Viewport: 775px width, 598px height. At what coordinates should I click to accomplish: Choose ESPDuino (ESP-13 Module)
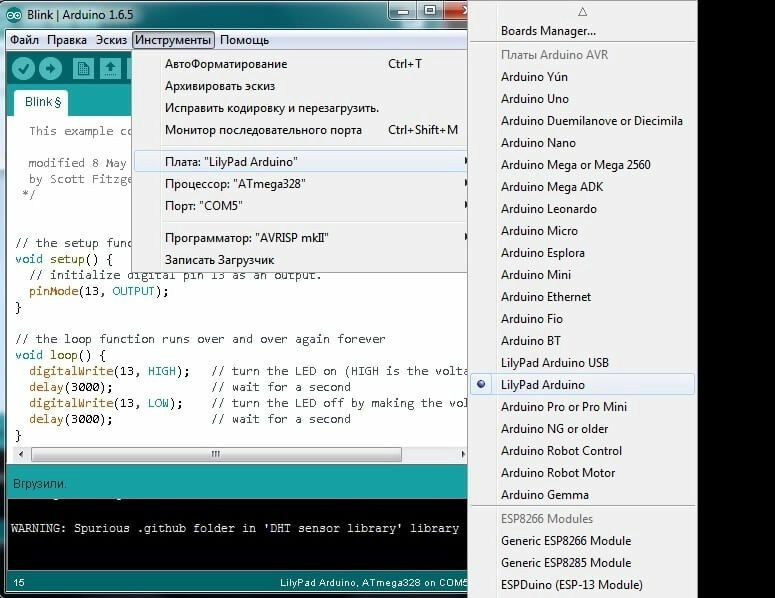(x=583, y=585)
